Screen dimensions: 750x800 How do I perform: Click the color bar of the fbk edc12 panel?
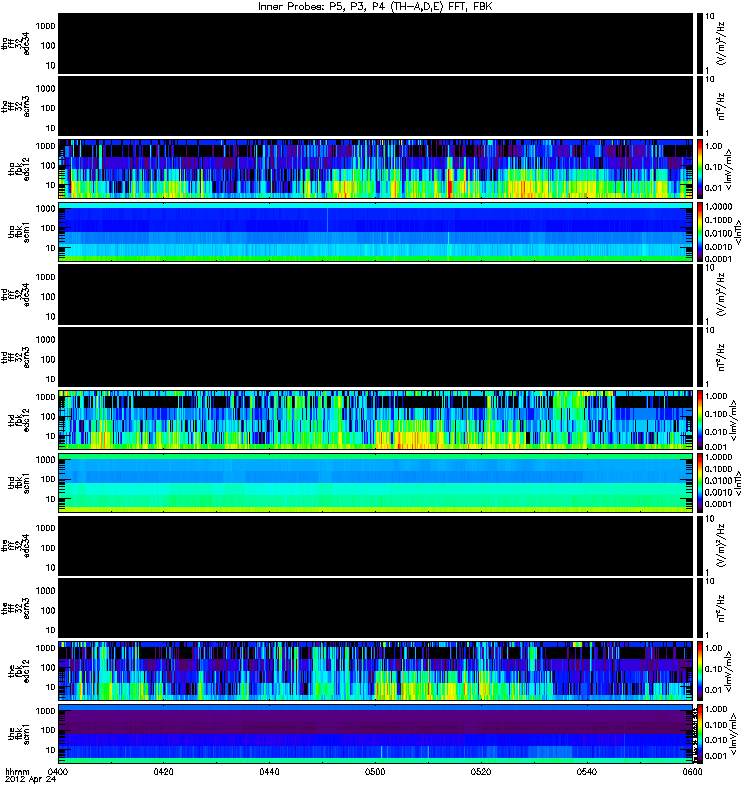point(699,671)
